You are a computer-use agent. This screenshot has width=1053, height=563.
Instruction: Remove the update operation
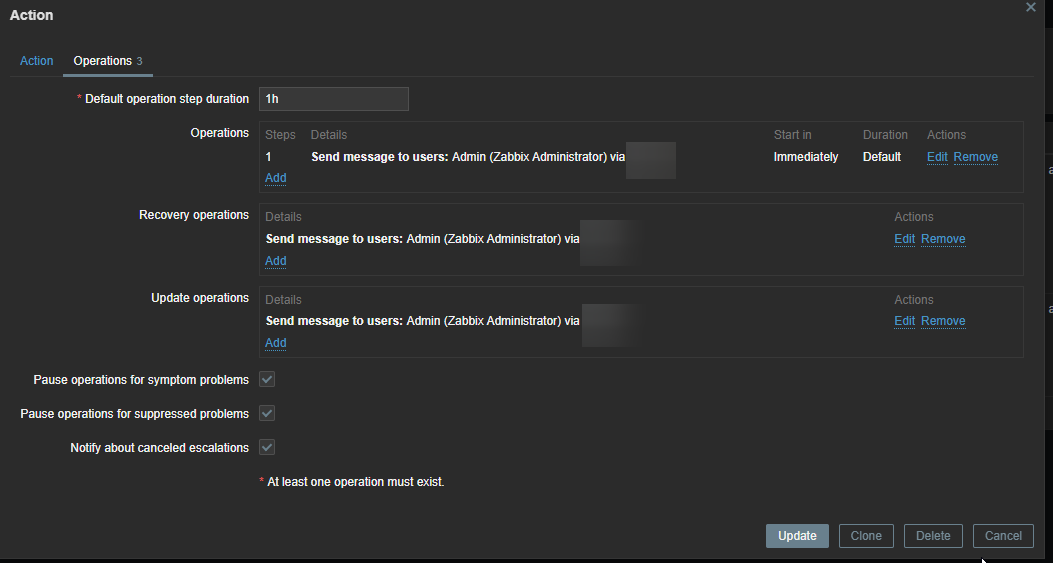pyautogui.click(x=943, y=321)
